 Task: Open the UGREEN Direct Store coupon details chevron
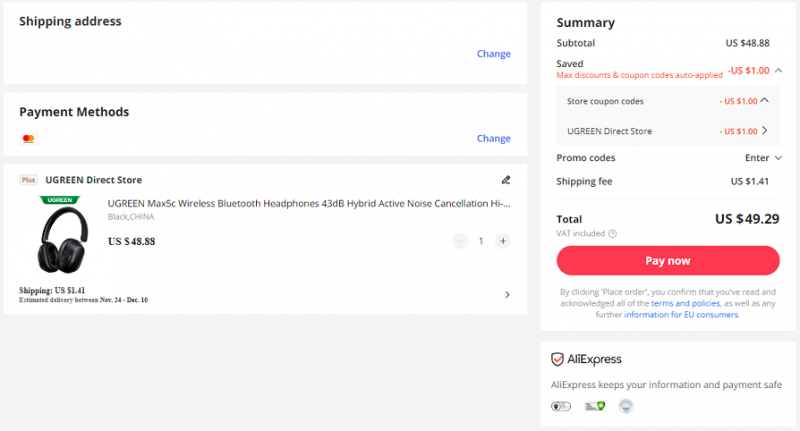[x=764, y=131]
